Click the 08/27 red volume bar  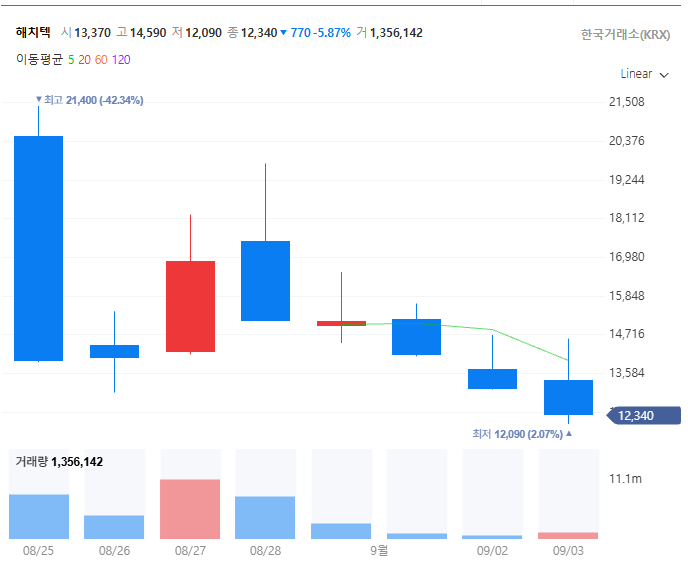pos(190,509)
